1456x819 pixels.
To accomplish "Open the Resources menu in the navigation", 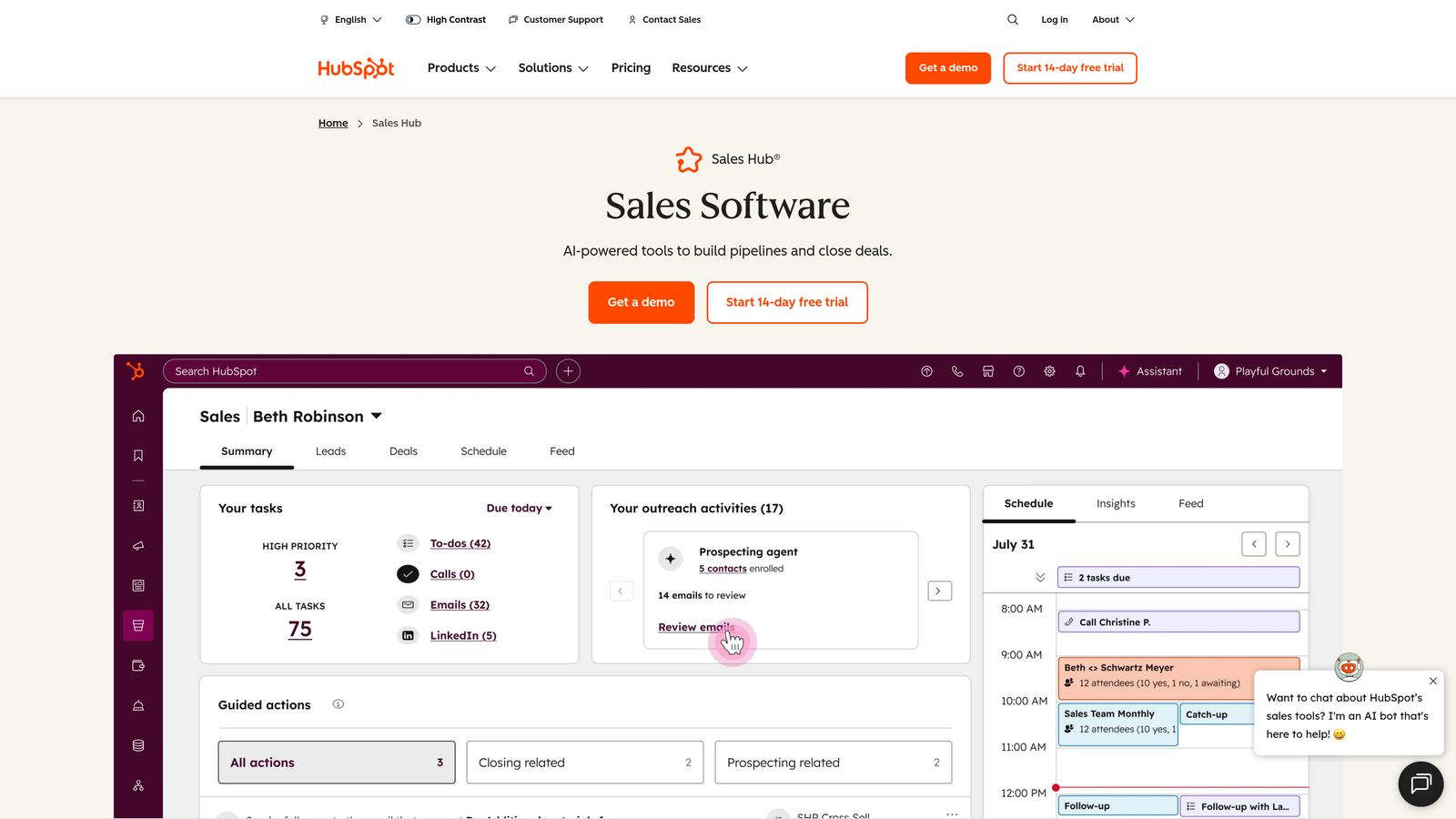I will (709, 67).
